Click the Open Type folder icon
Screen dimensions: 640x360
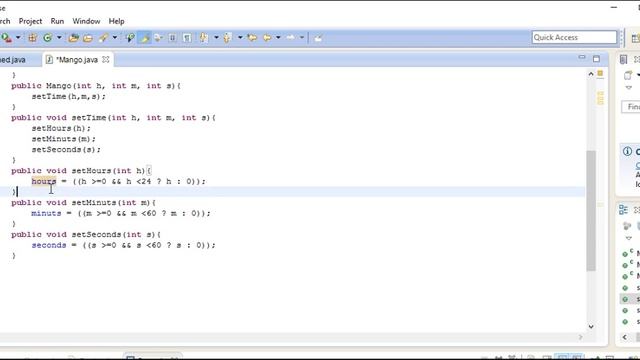73,38
